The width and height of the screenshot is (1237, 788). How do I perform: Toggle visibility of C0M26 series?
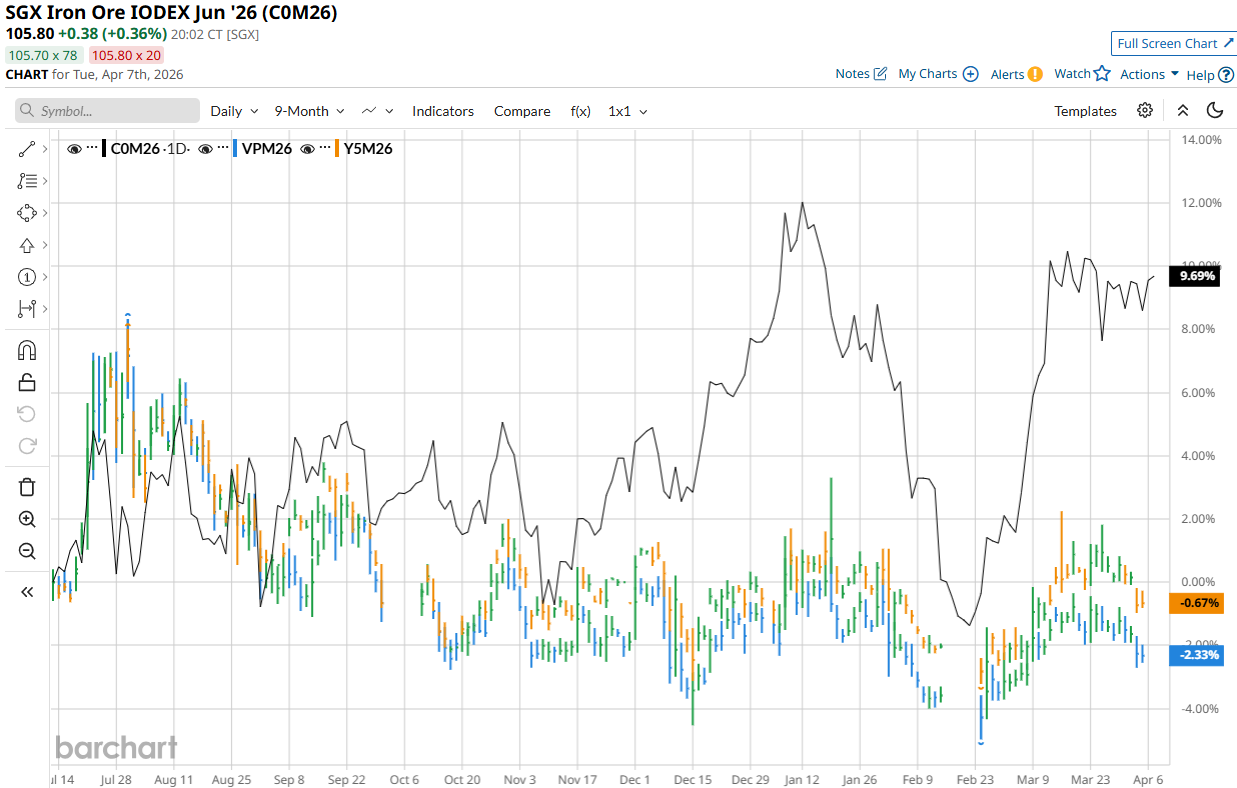tap(74, 149)
